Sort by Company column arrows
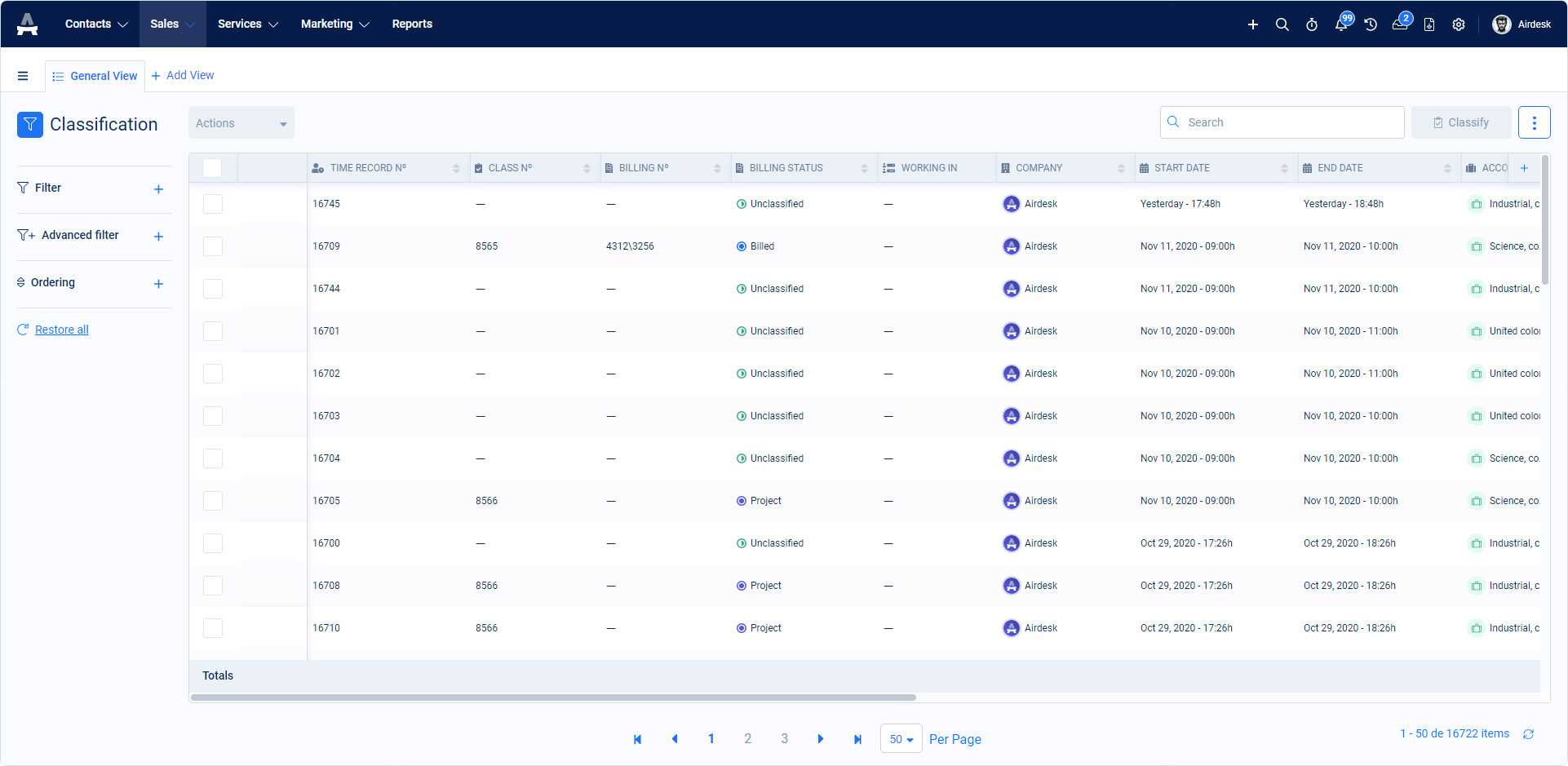The image size is (1568, 766). tap(1121, 168)
